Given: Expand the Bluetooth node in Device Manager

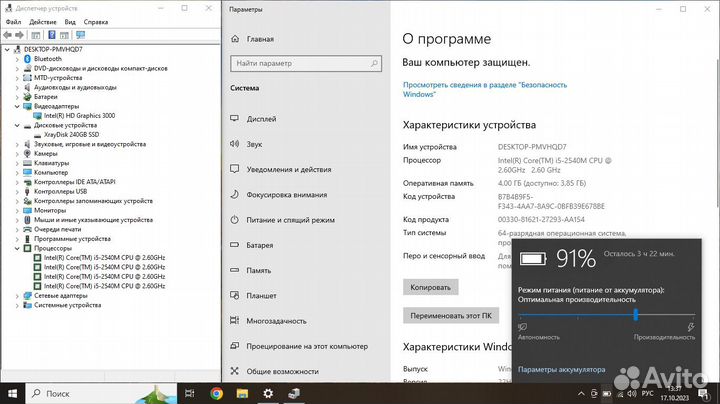Looking at the screenshot, I should pyautogui.click(x=17, y=59).
